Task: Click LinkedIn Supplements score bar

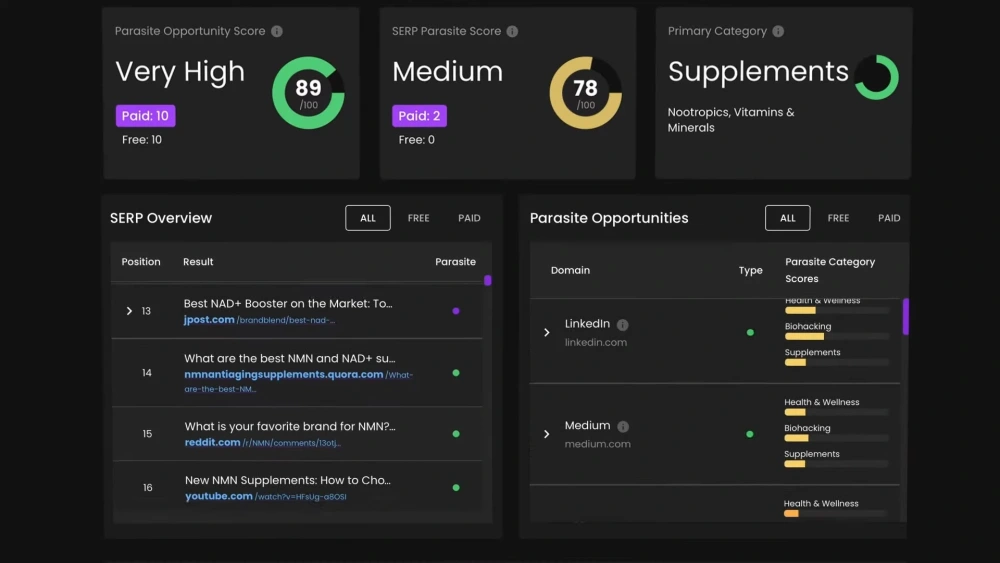Action: pos(837,362)
